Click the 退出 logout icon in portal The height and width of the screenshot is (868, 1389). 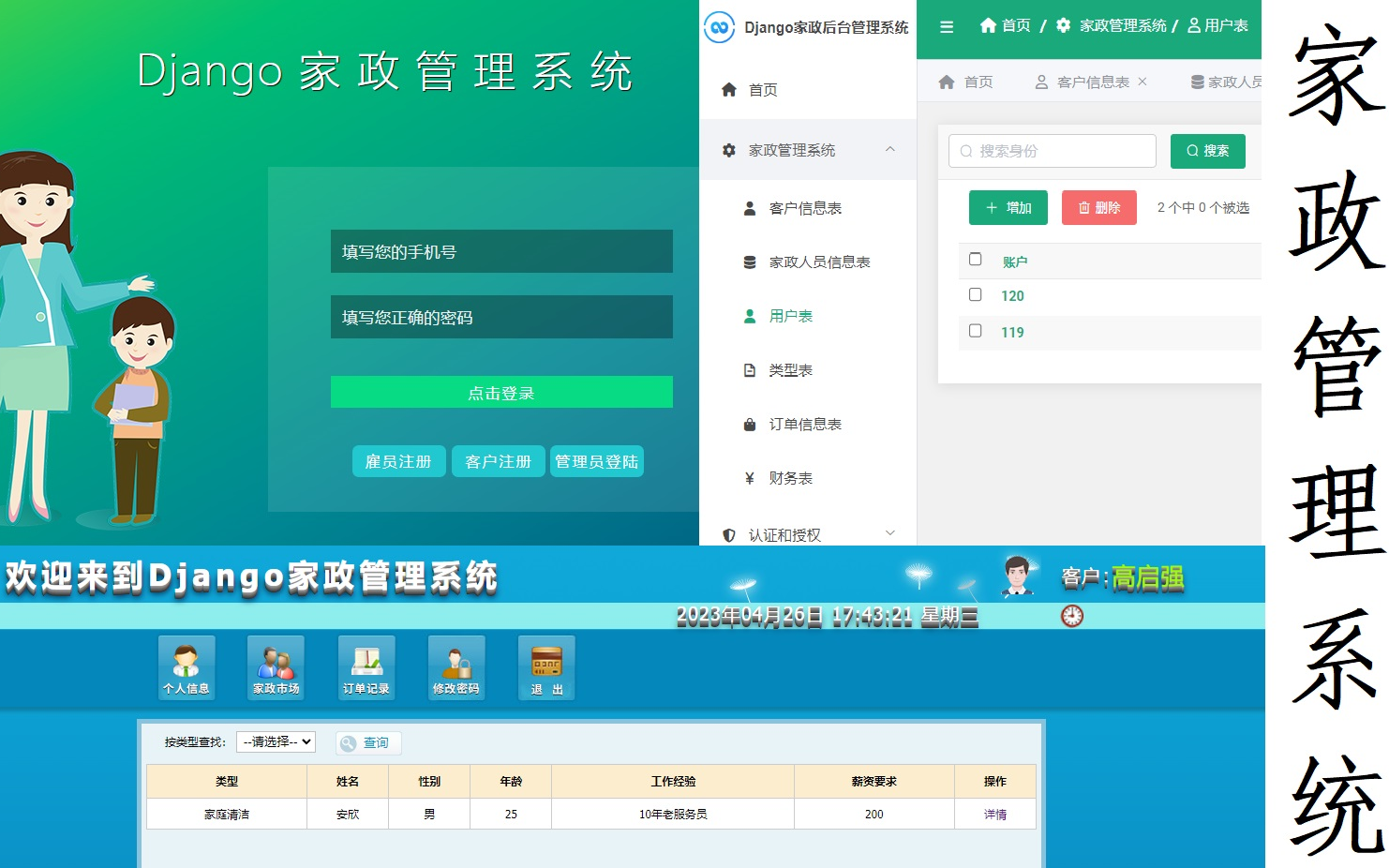pos(546,667)
